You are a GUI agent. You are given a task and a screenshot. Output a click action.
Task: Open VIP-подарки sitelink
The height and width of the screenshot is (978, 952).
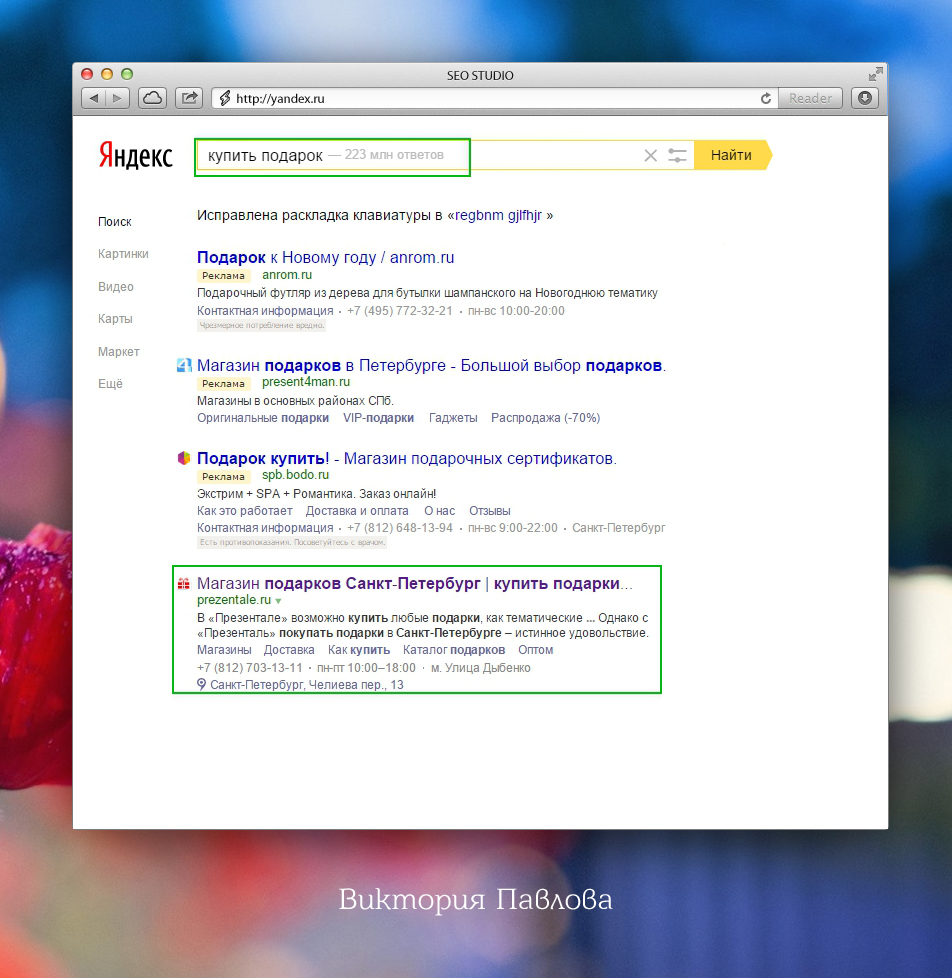pyautogui.click(x=378, y=418)
